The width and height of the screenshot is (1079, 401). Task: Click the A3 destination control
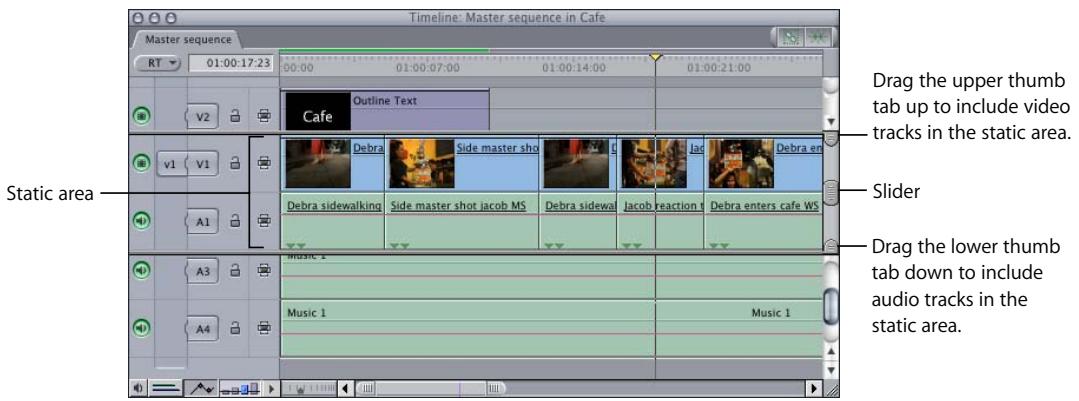(202, 271)
